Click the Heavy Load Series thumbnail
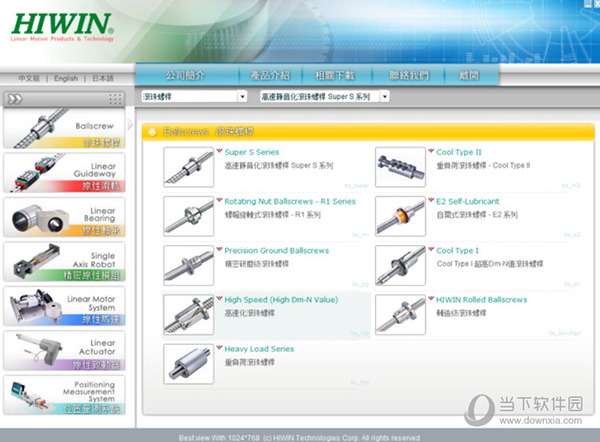 coord(189,364)
